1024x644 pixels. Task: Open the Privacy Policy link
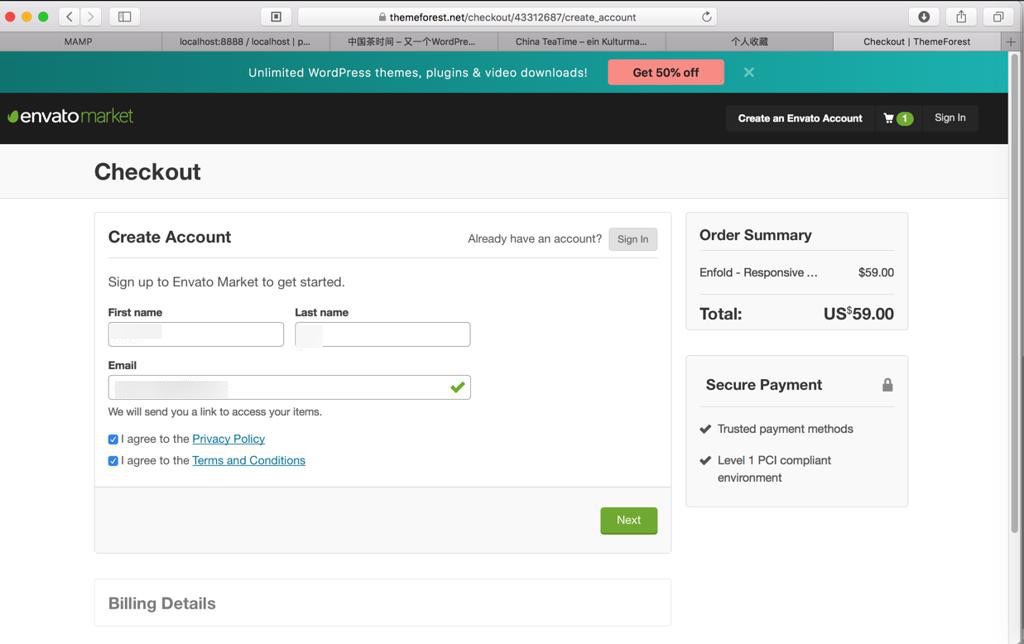228,439
